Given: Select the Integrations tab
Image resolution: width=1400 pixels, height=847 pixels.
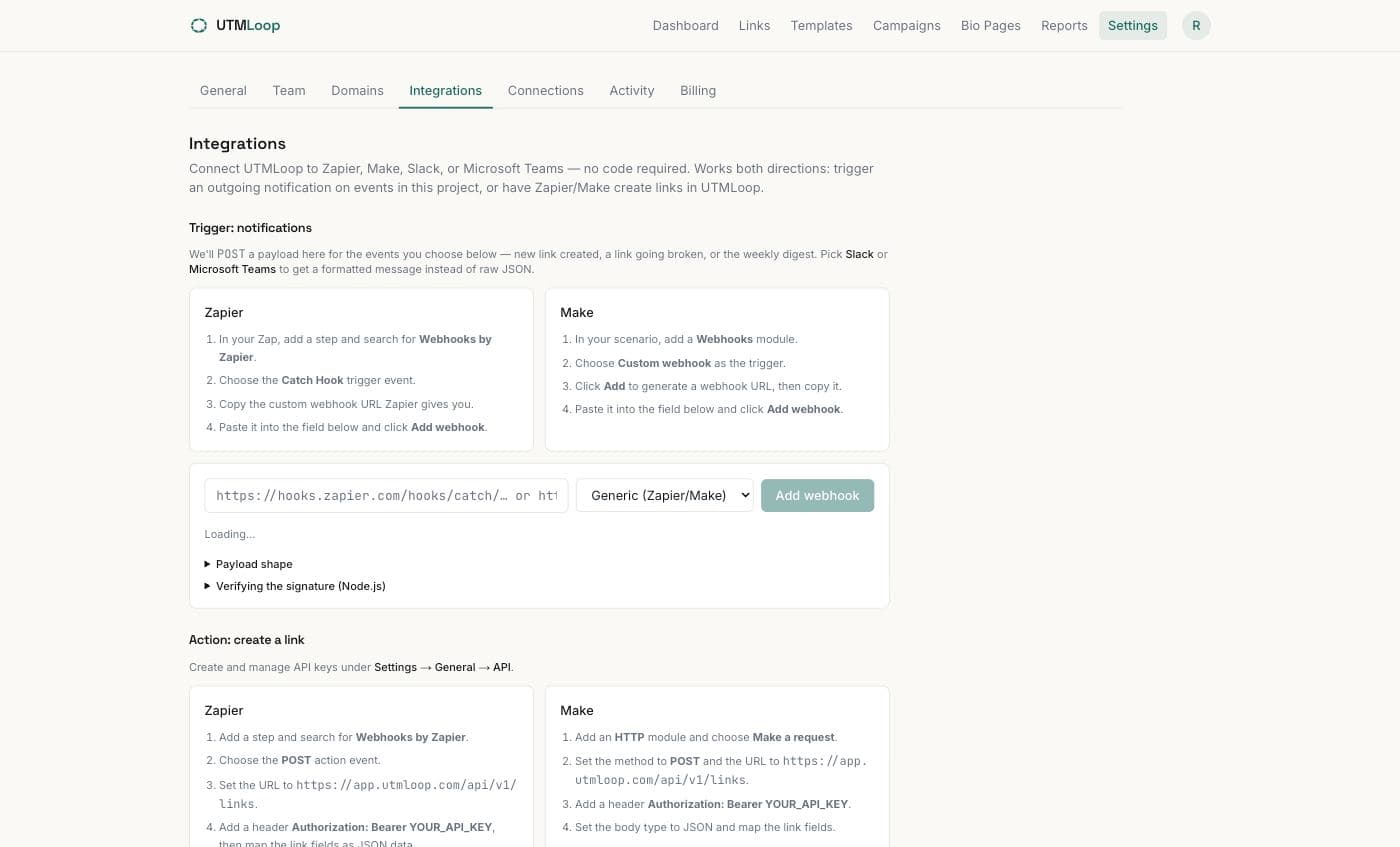Looking at the screenshot, I should 445,90.
